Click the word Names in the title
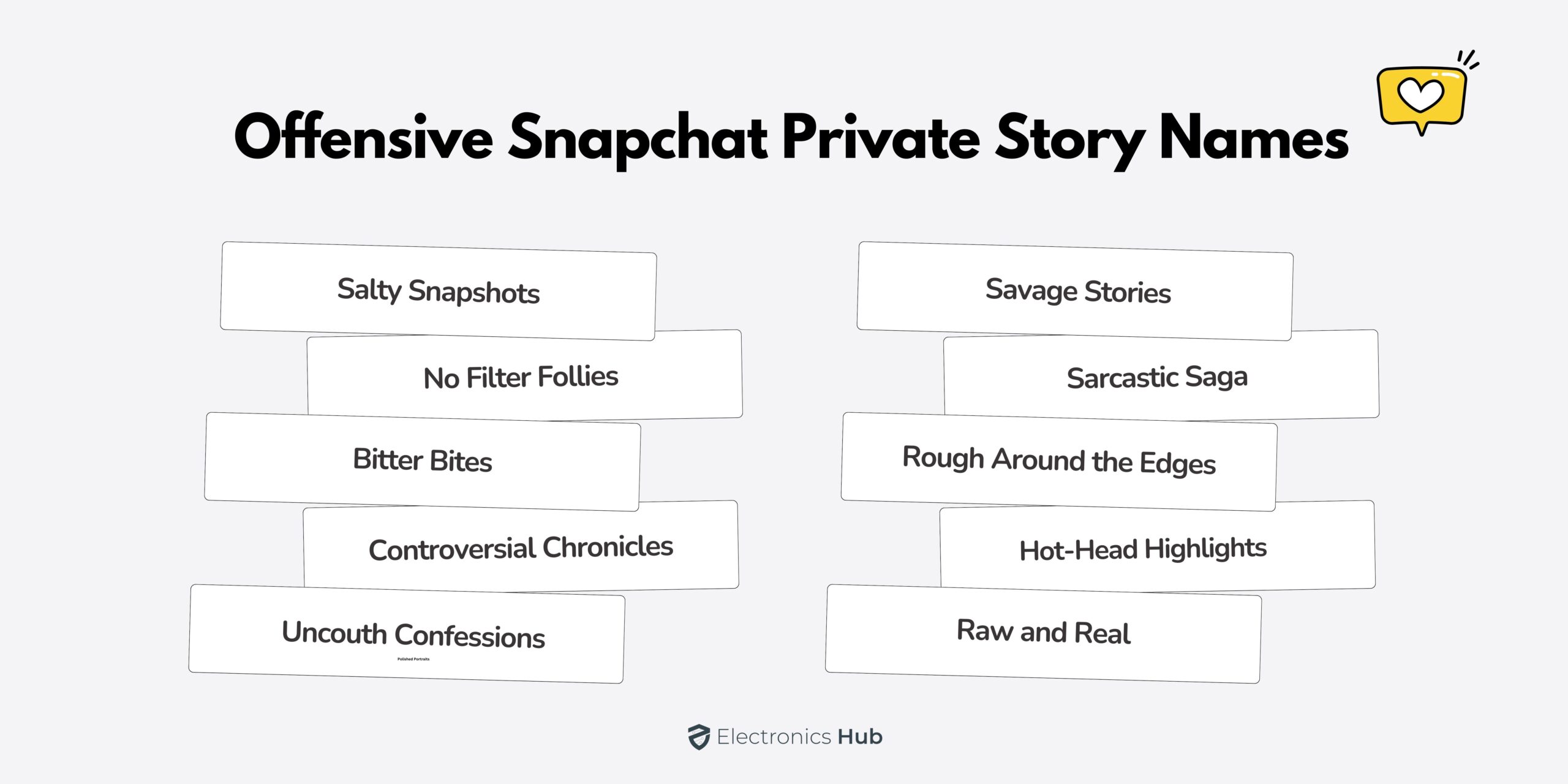Screen dimensions: 1568x784 click(x=1254, y=138)
